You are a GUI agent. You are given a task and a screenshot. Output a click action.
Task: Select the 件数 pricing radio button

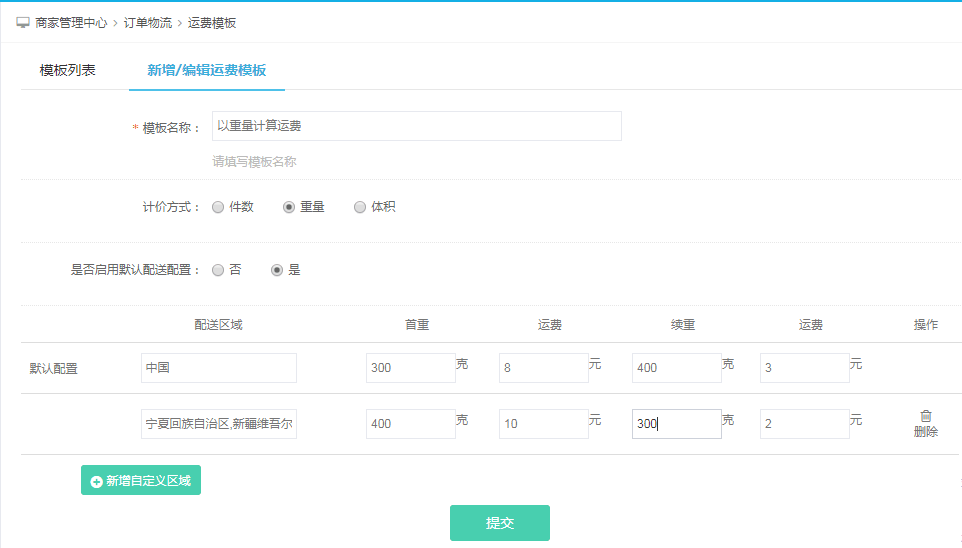218,207
